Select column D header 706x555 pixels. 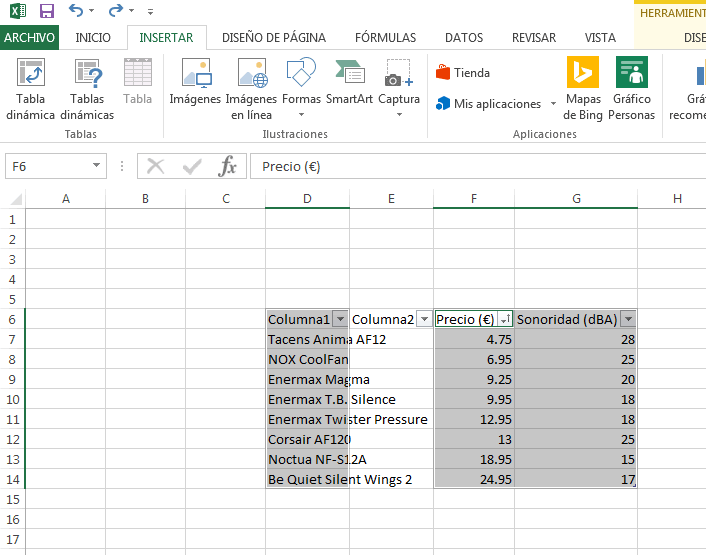307,199
